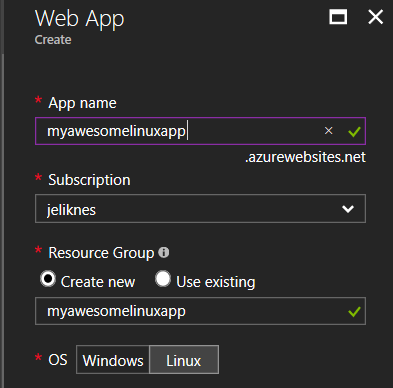Open the Subscription dropdown showing jeliknes
The width and height of the screenshot is (393, 388).
[x=200, y=209]
